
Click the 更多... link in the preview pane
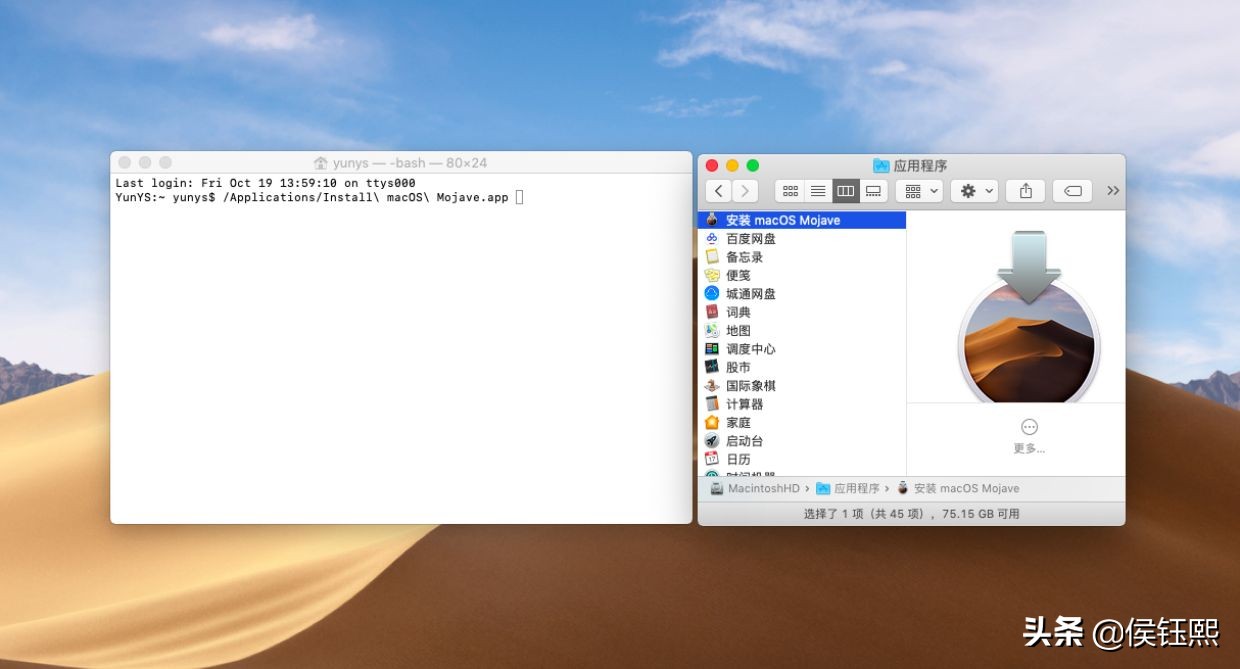(1030, 448)
